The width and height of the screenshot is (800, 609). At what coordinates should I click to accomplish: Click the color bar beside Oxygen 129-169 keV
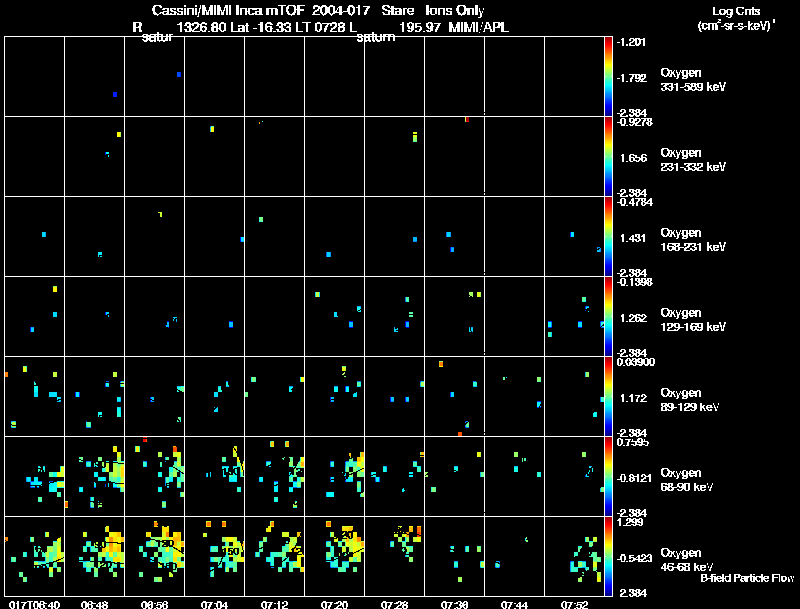608,317
